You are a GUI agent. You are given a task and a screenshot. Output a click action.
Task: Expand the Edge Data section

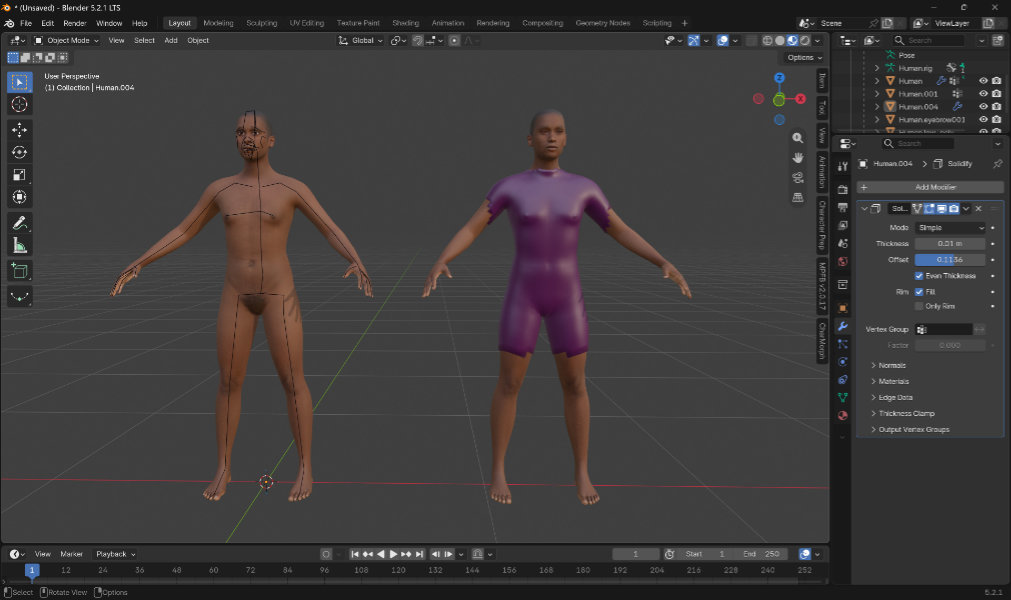pos(895,398)
